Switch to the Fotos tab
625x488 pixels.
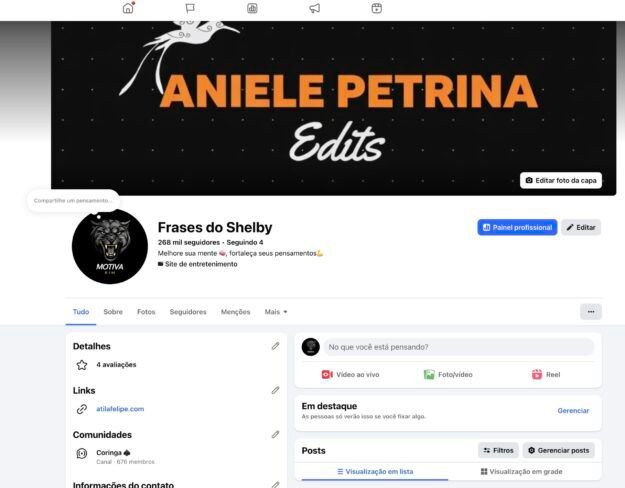click(146, 312)
